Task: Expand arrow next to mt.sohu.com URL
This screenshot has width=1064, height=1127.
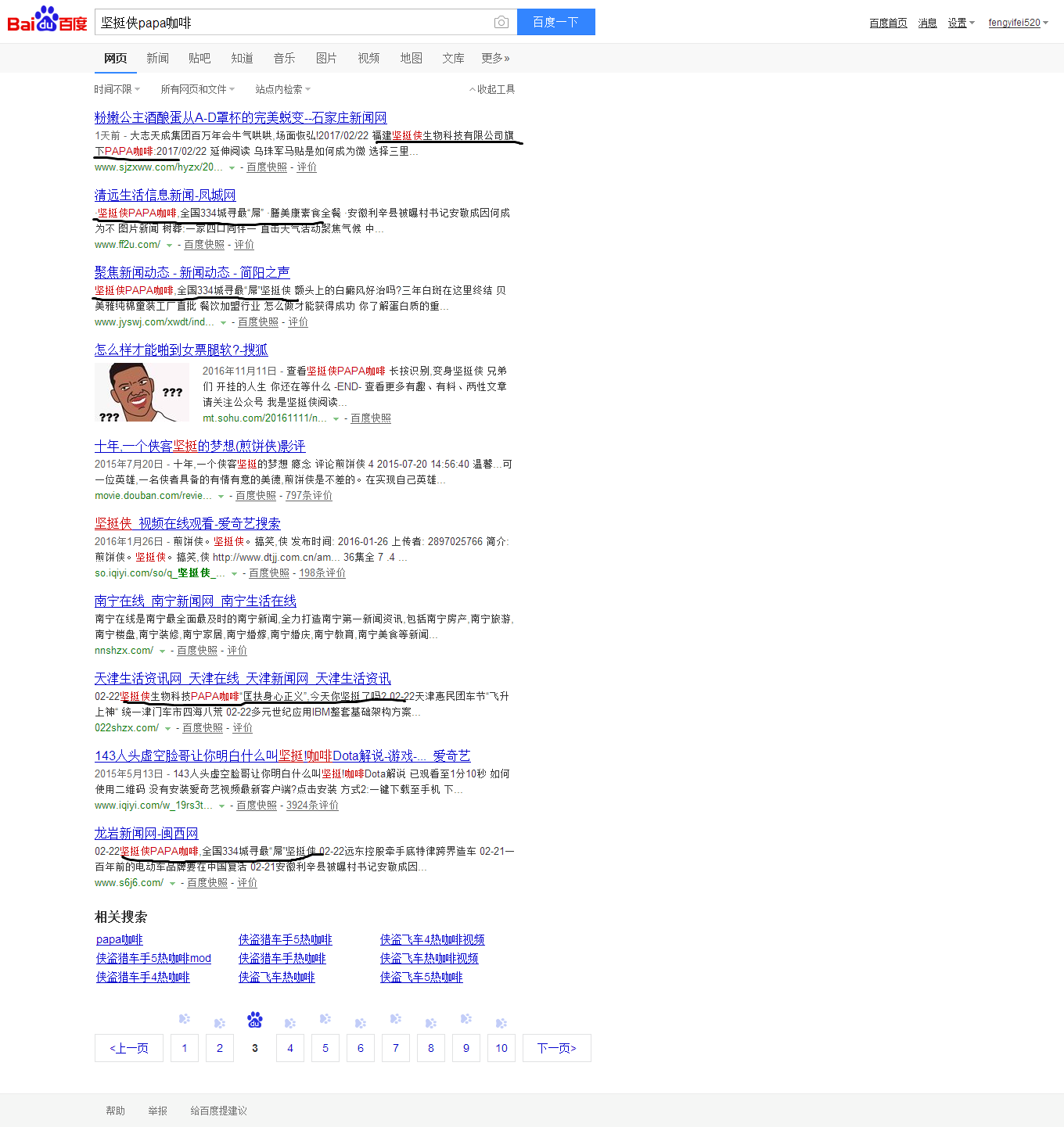Action: click(336, 419)
